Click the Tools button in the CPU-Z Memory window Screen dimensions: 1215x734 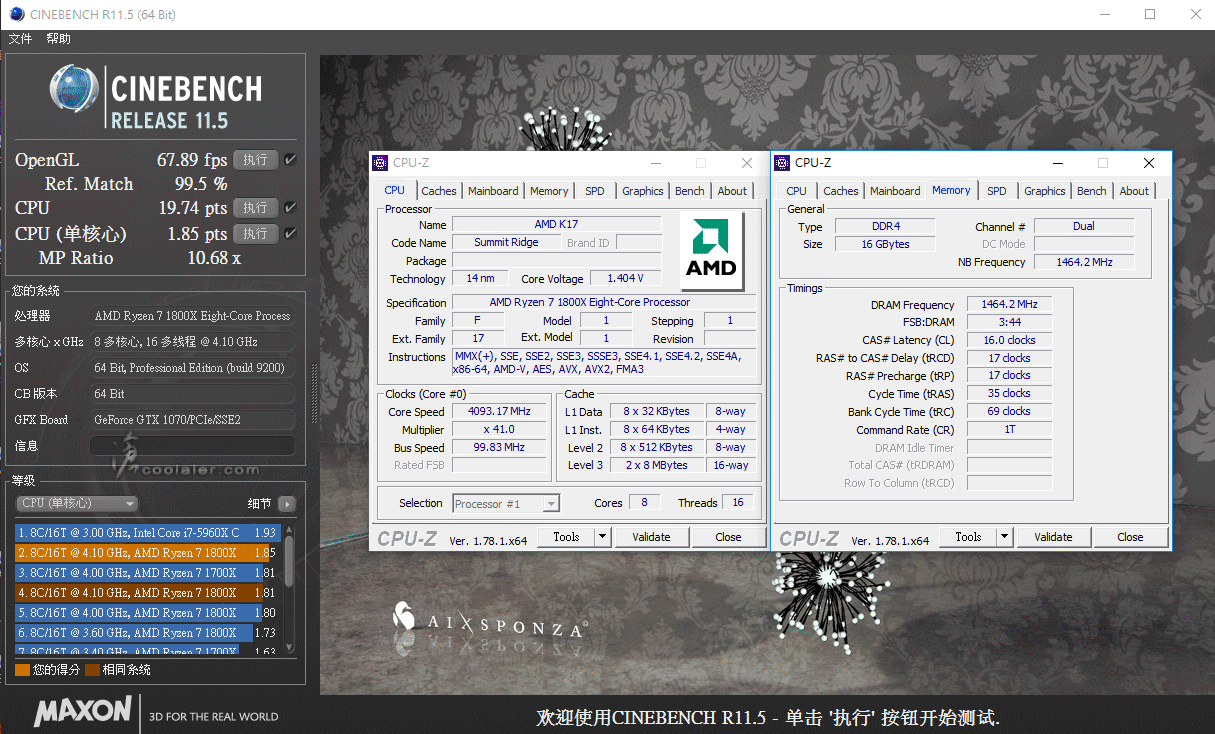click(x=968, y=537)
